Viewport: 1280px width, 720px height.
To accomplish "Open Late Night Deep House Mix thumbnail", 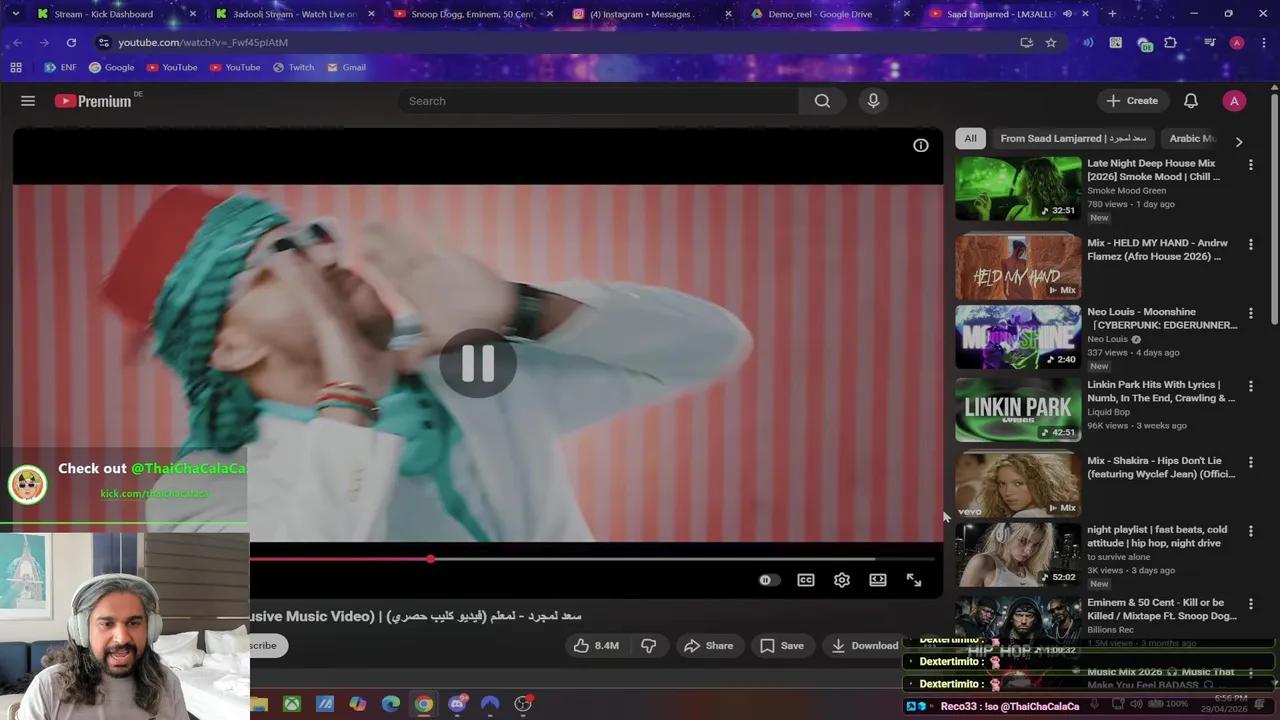I will pos(1018,188).
